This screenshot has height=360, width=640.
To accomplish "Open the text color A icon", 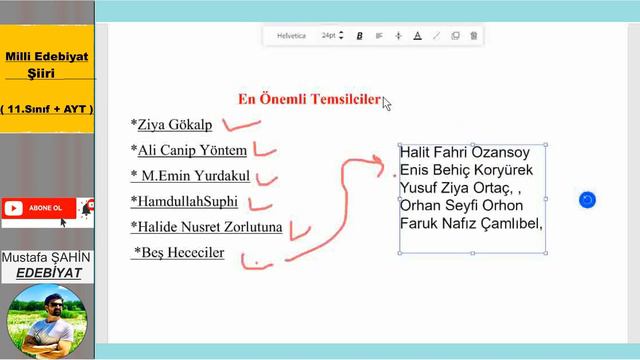I will coord(417,36).
